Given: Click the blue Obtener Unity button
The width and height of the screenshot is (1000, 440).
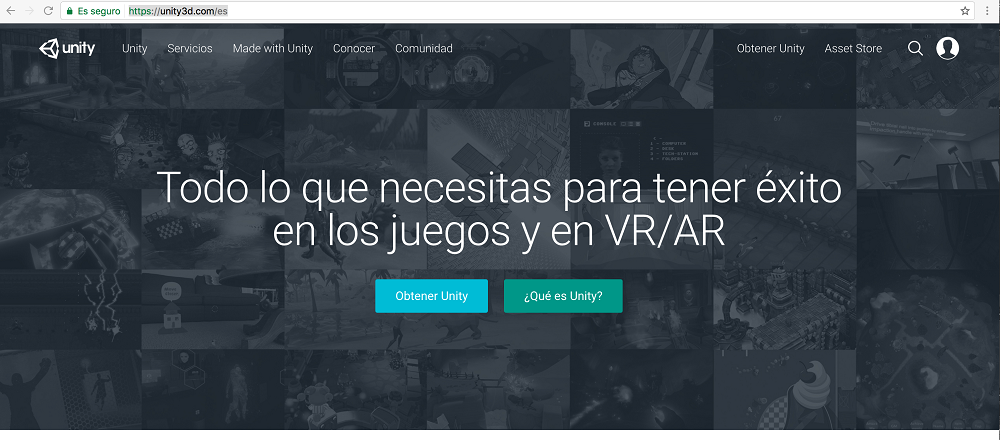Looking at the screenshot, I should coord(432,296).
